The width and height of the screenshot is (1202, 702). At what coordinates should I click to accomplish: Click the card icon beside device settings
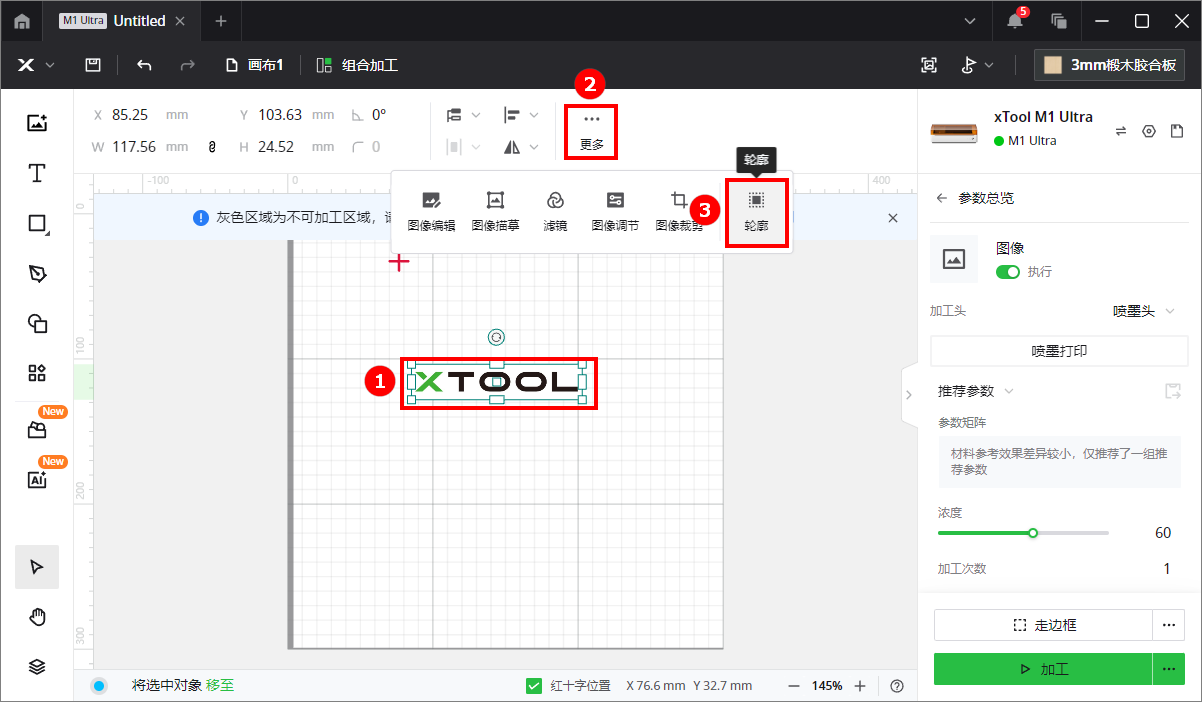[1177, 131]
